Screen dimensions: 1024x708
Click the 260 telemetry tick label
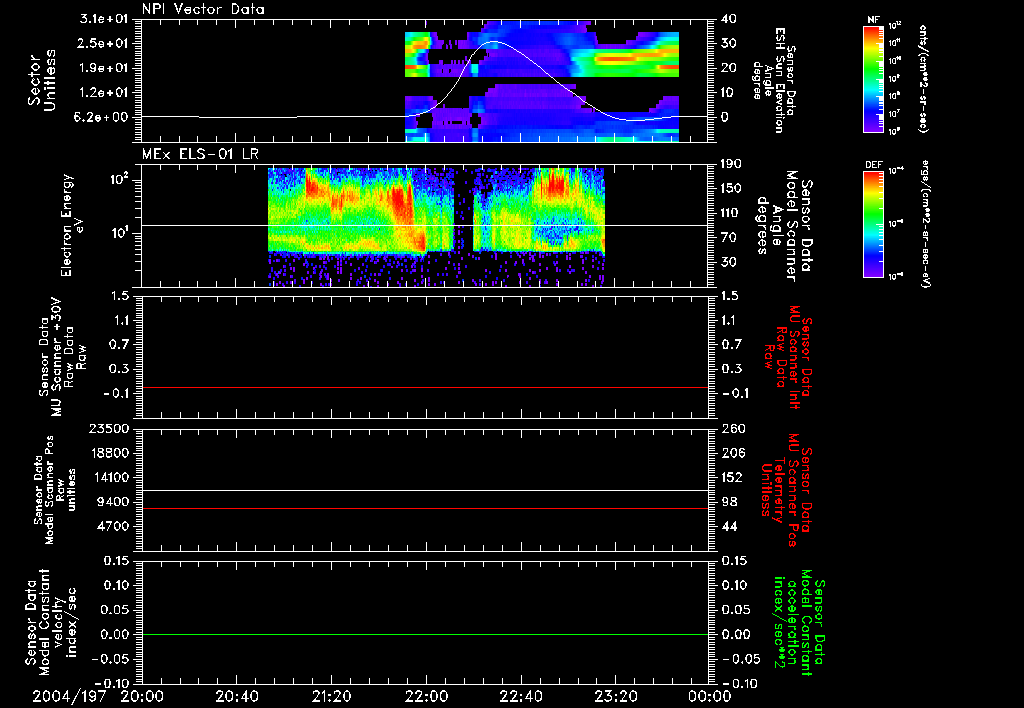coord(733,428)
